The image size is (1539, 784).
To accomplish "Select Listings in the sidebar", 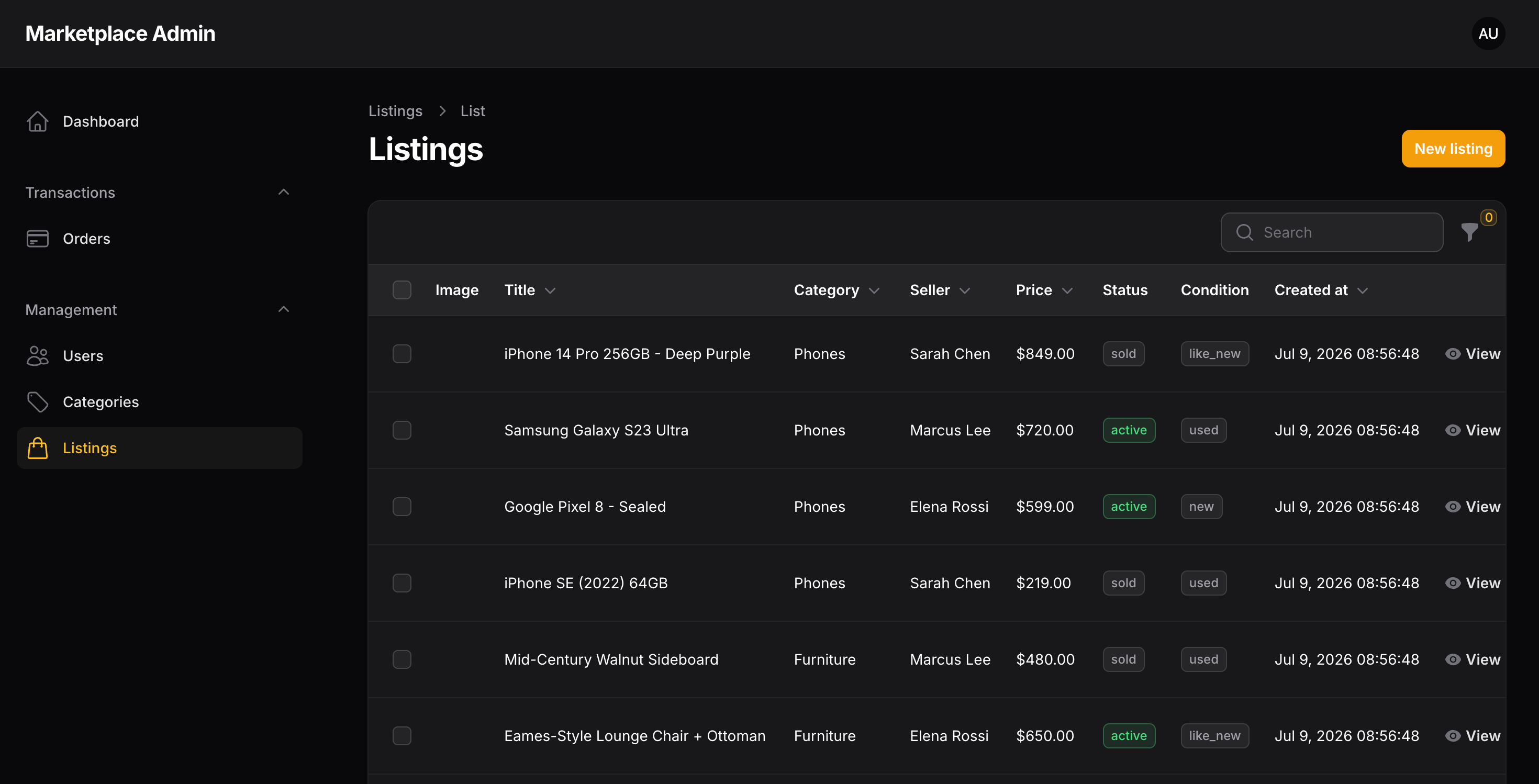I will 160,448.
